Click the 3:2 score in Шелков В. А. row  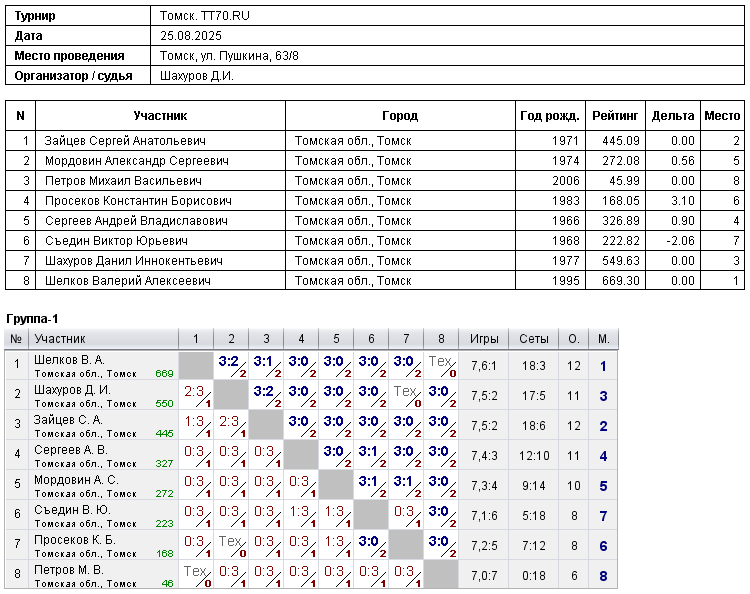tap(229, 362)
